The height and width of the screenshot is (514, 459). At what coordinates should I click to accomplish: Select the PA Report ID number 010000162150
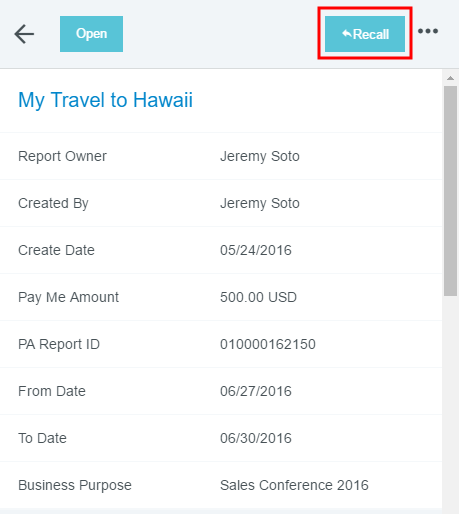coord(268,344)
